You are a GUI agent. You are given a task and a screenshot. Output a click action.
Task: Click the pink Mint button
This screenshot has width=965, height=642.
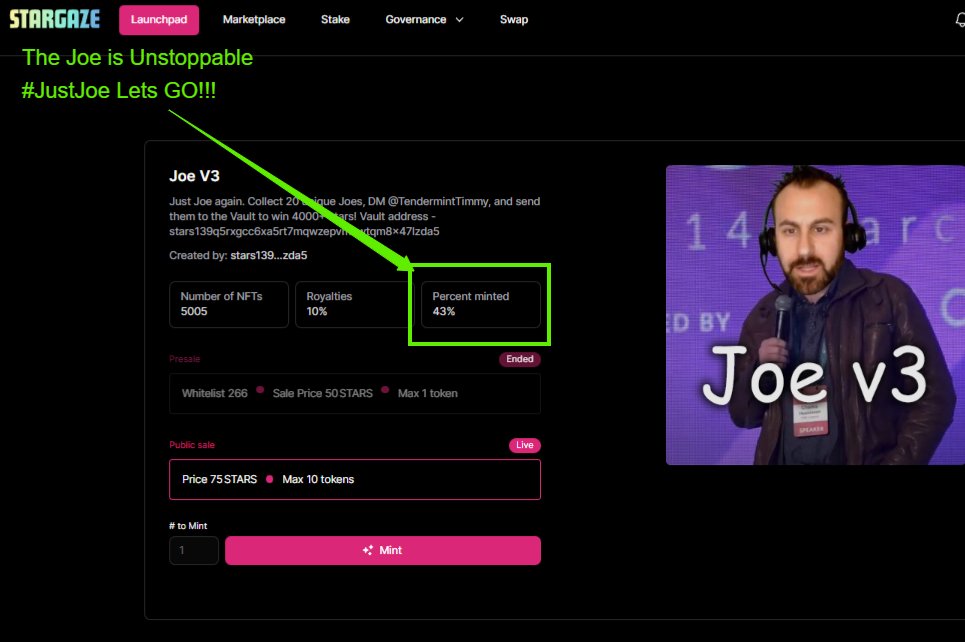pyautogui.click(x=383, y=550)
